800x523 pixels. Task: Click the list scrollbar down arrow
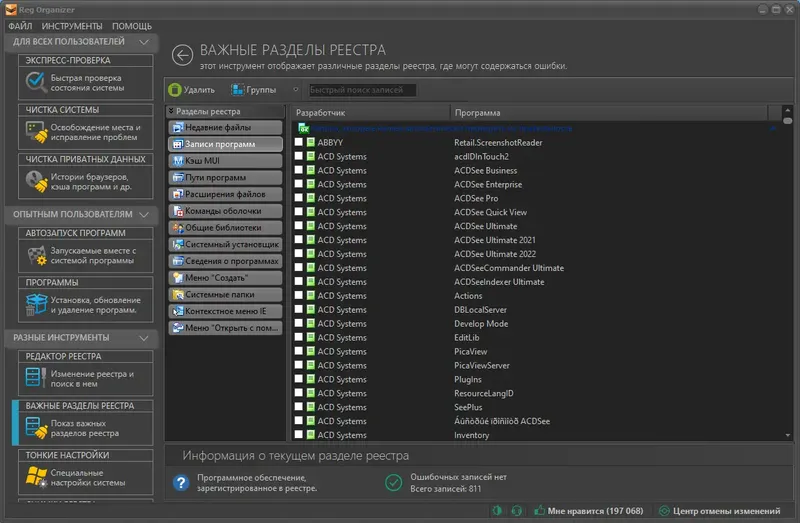788,435
